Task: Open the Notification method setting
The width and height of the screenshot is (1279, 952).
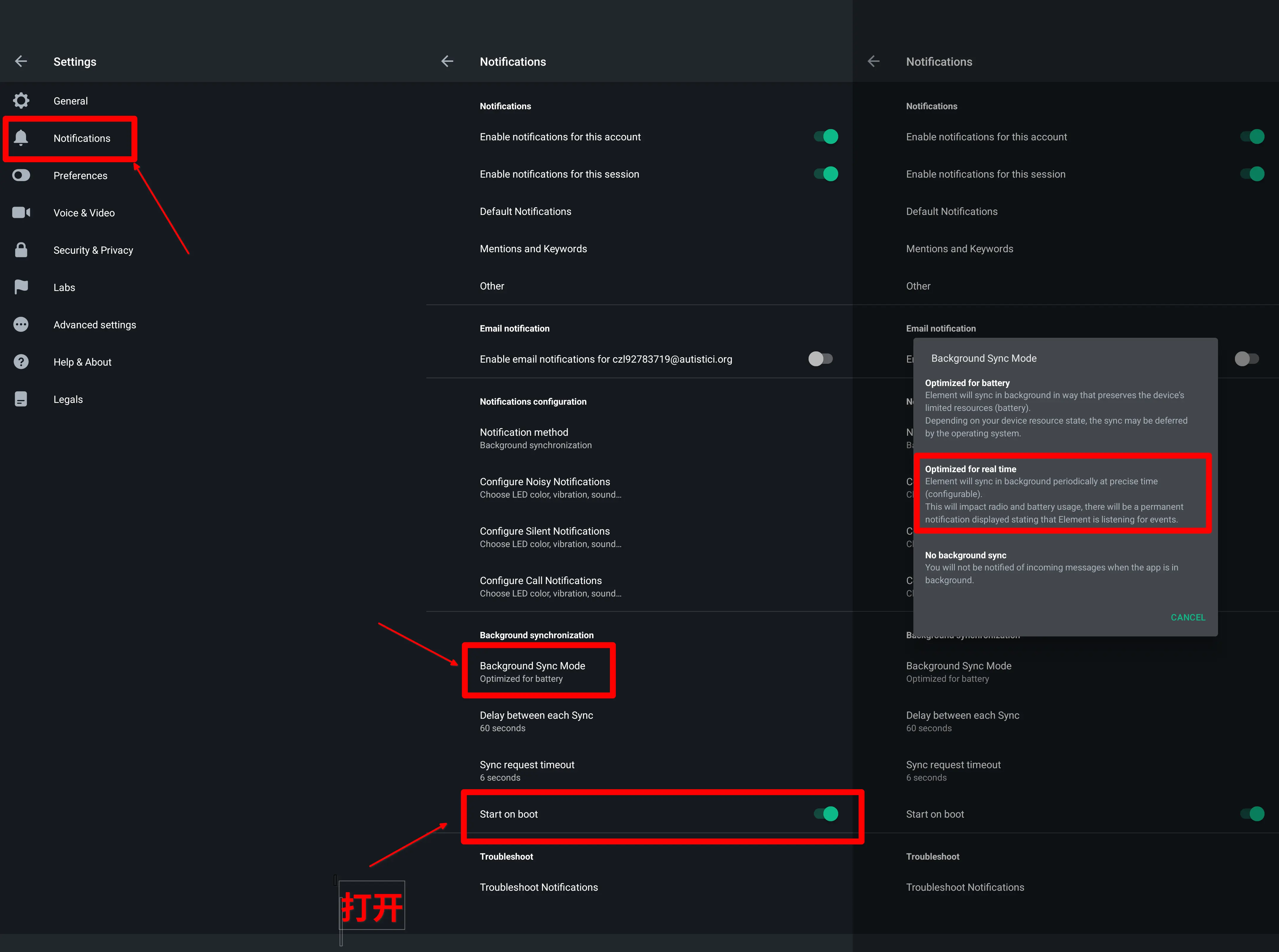Action: tap(639, 438)
